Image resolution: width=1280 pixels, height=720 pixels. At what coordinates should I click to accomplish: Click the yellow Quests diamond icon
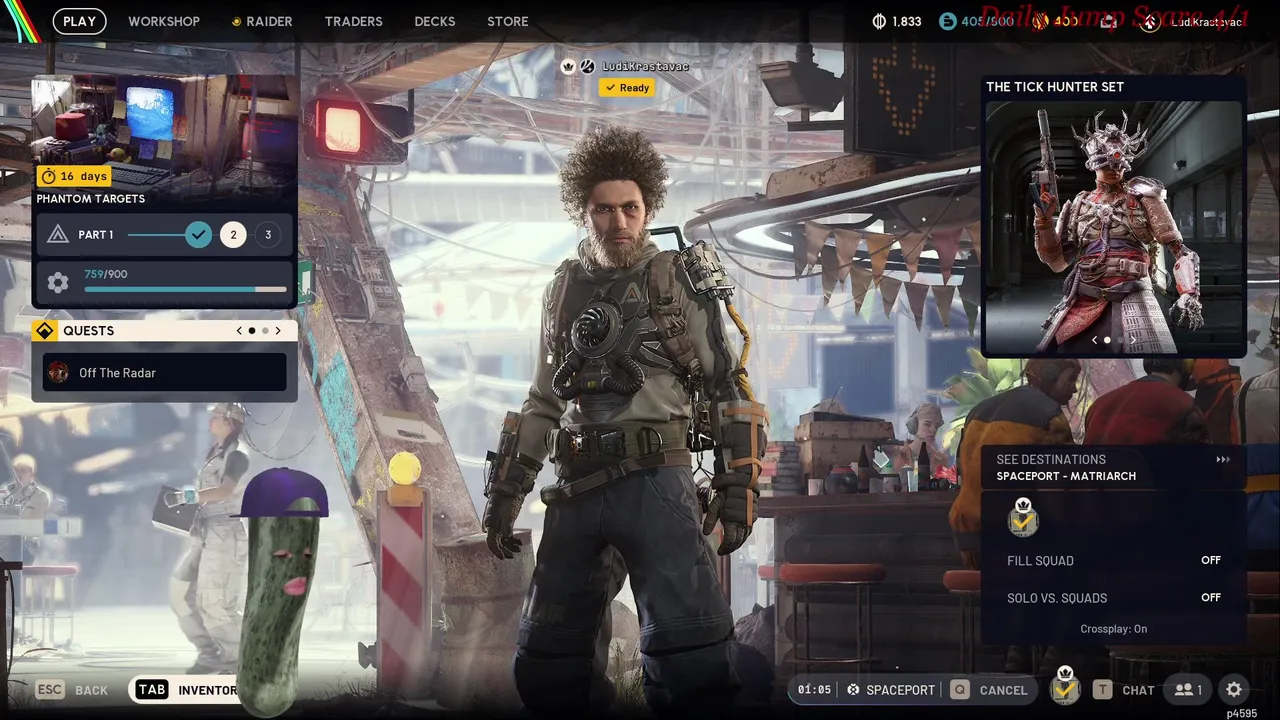45,331
